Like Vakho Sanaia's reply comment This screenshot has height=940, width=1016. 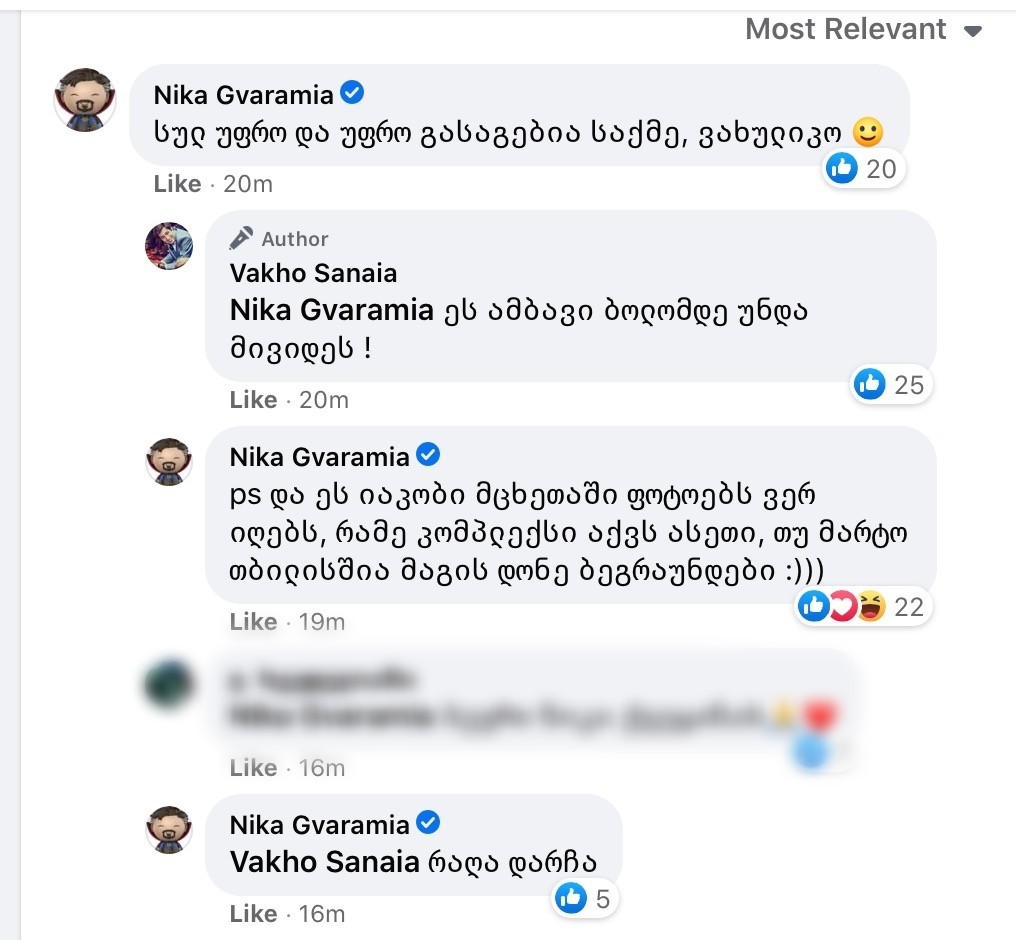pyautogui.click(x=253, y=400)
